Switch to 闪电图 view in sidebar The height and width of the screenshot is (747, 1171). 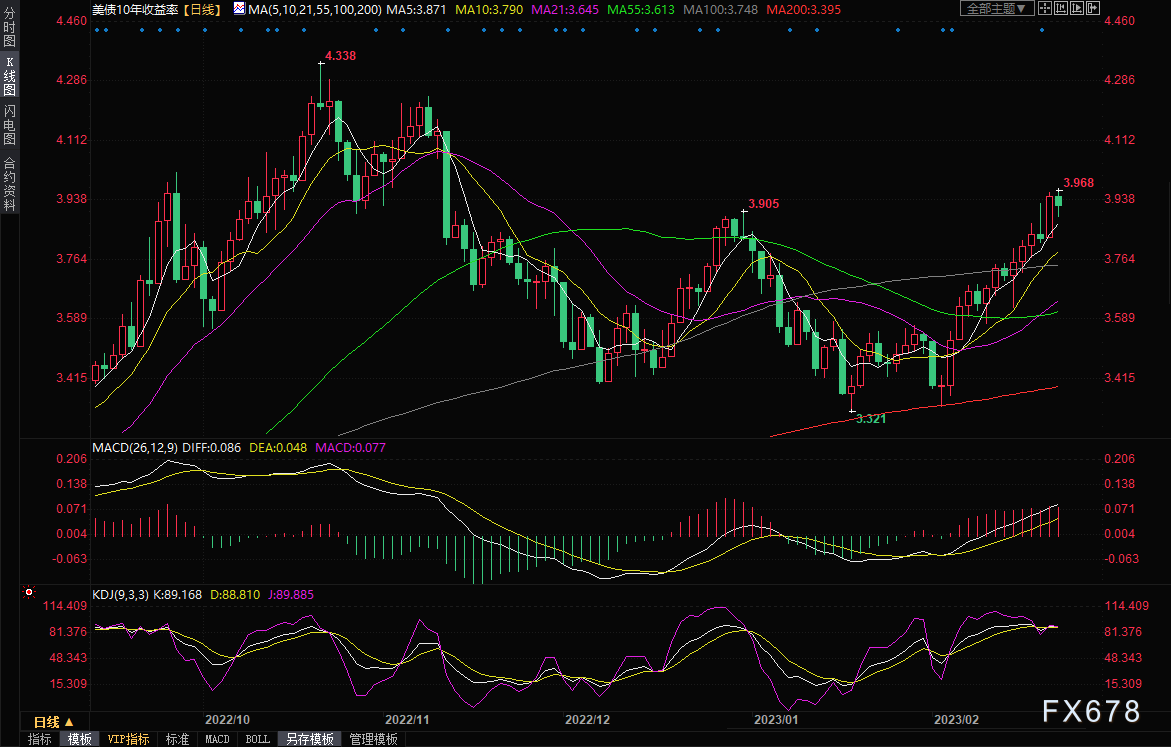pos(10,125)
